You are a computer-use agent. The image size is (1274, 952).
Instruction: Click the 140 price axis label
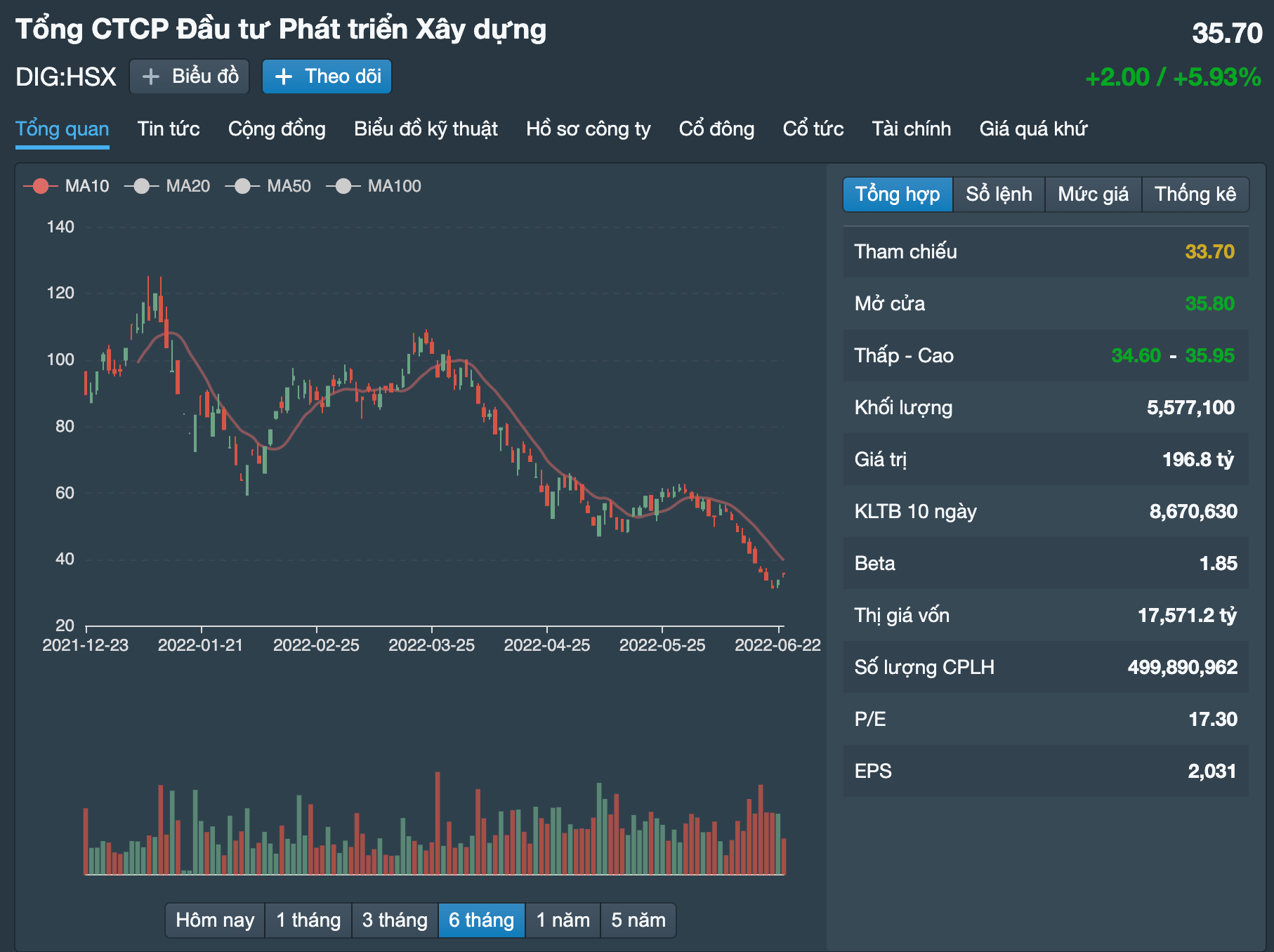pos(60,227)
